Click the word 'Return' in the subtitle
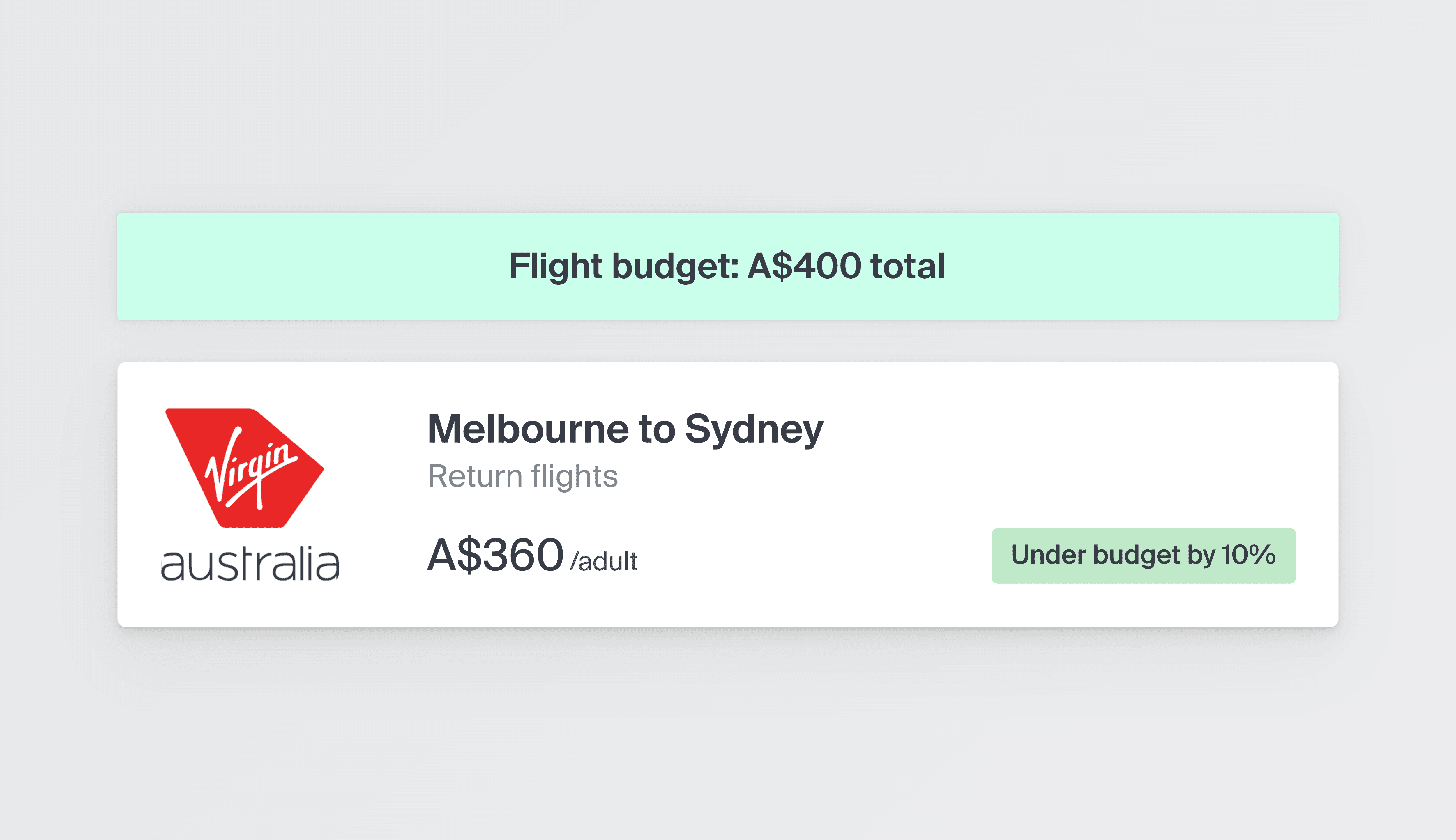1456x840 pixels. click(x=475, y=477)
